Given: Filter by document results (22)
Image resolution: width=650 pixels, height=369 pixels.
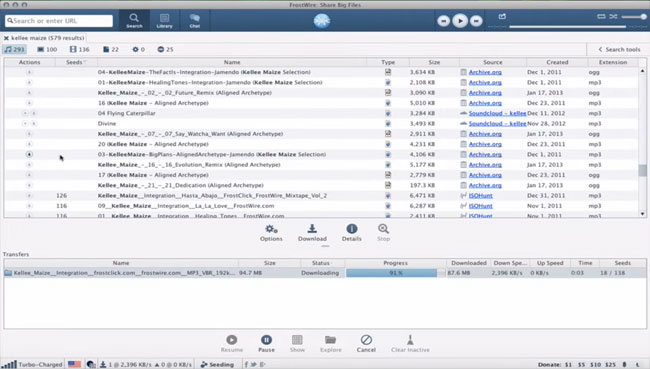Looking at the screenshot, I should pos(110,49).
